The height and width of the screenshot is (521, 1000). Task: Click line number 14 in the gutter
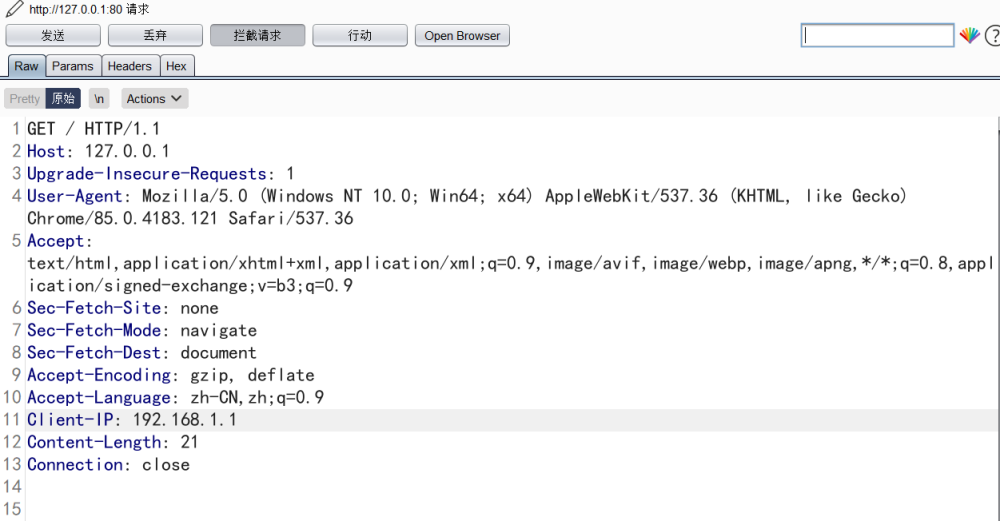pyautogui.click(x=12, y=487)
